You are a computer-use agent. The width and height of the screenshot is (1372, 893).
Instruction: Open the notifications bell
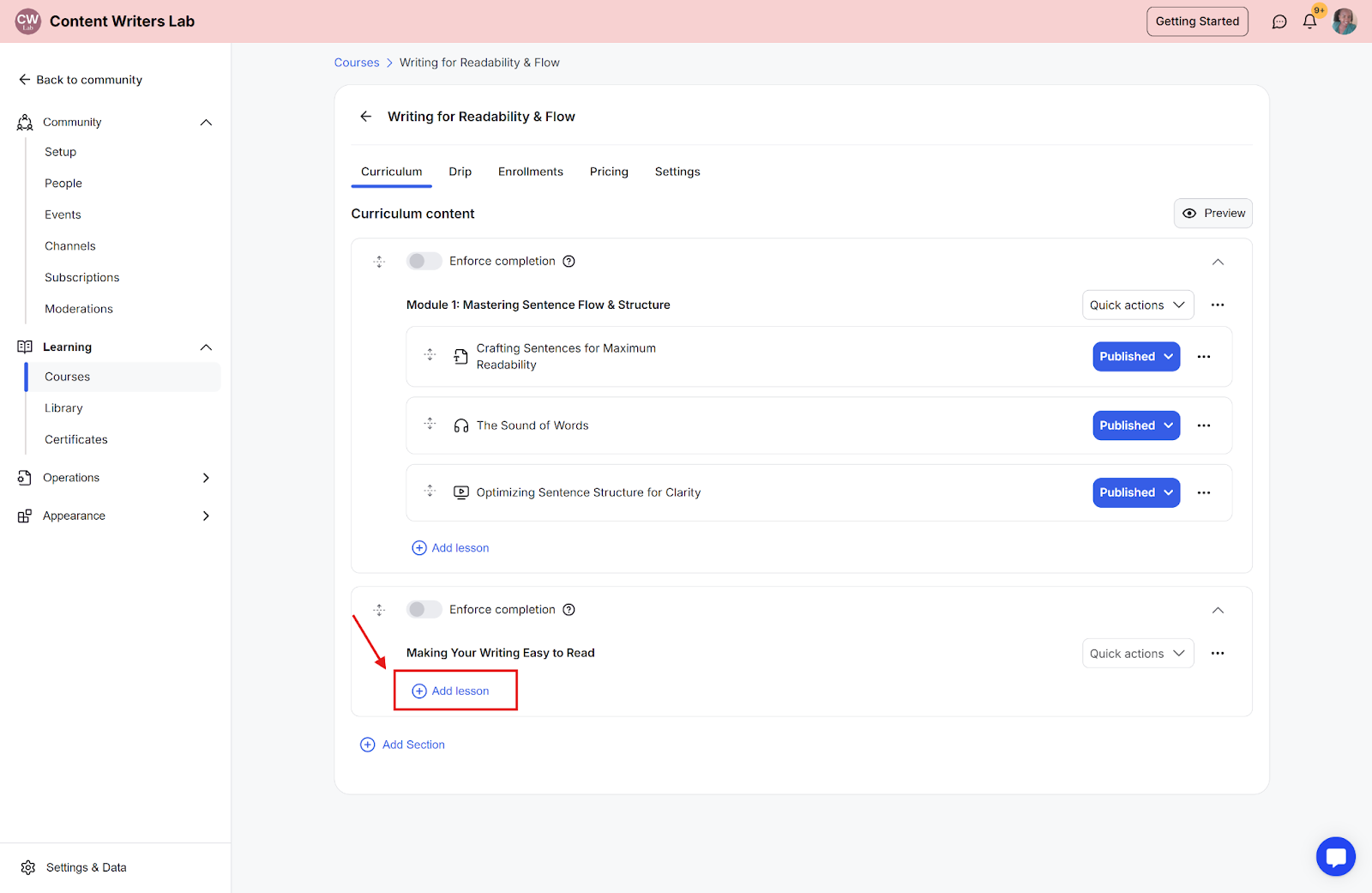click(x=1309, y=21)
